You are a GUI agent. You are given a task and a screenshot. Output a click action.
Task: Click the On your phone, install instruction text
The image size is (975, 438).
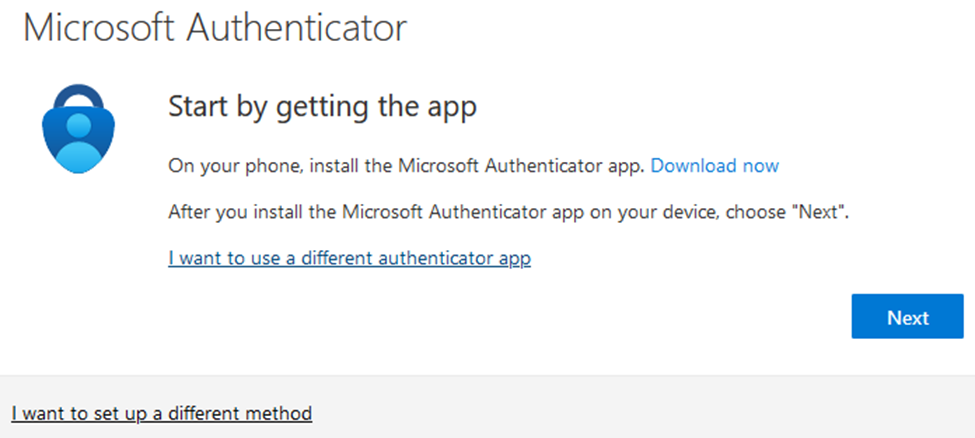[x=407, y=165]
